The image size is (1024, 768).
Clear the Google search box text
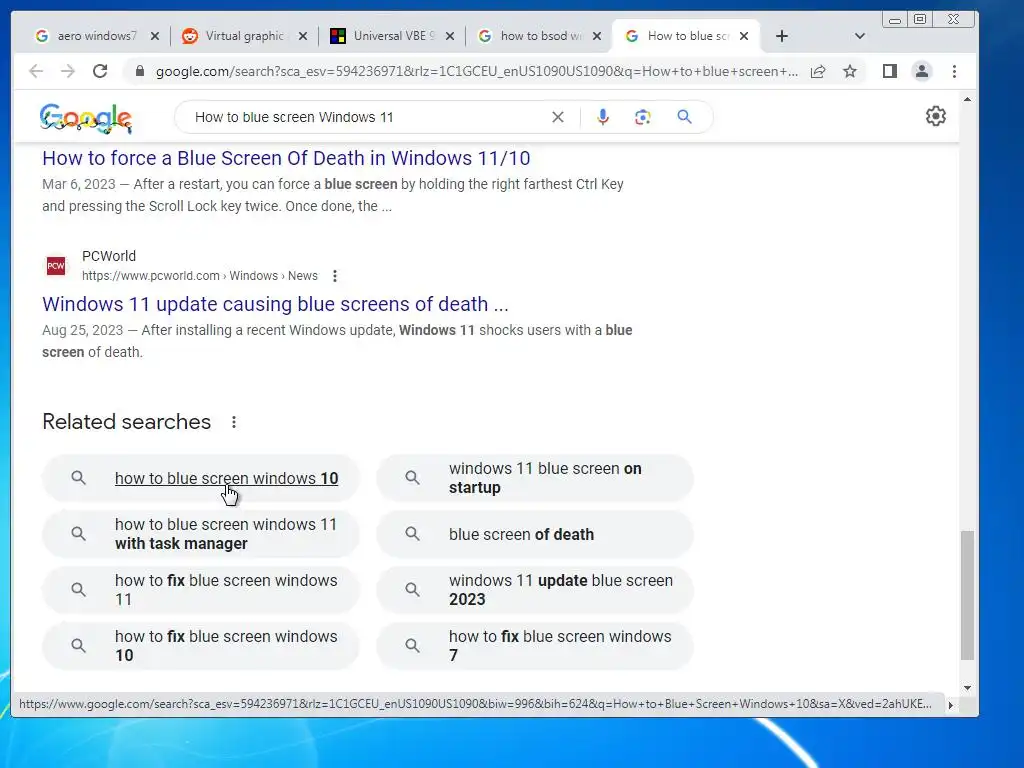pos(558,117)
